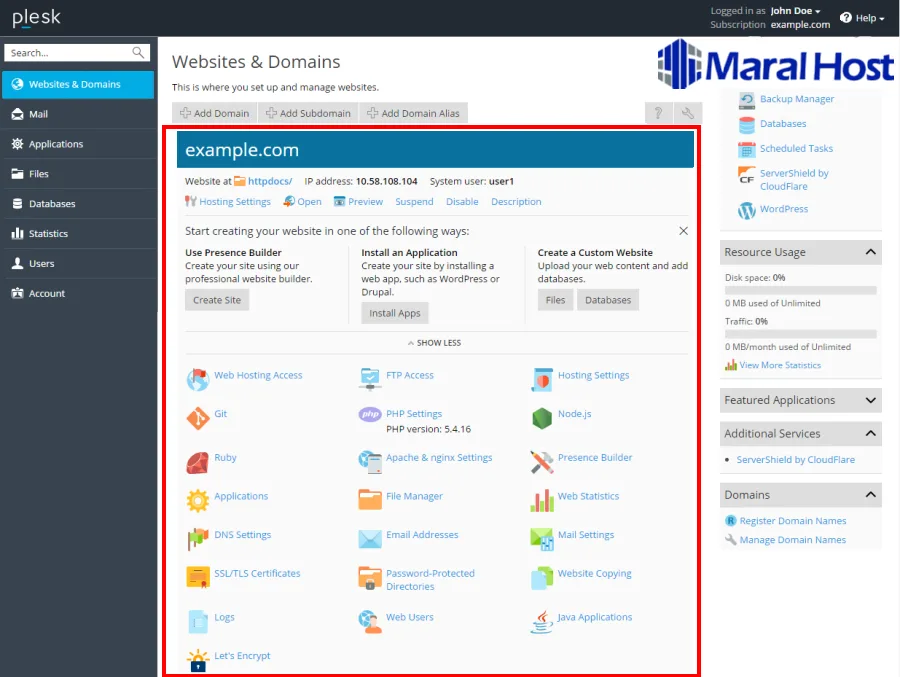Screen dimensions: 900x677
Task: Open the File Manager folder icon
Action: tap(370, 500)
